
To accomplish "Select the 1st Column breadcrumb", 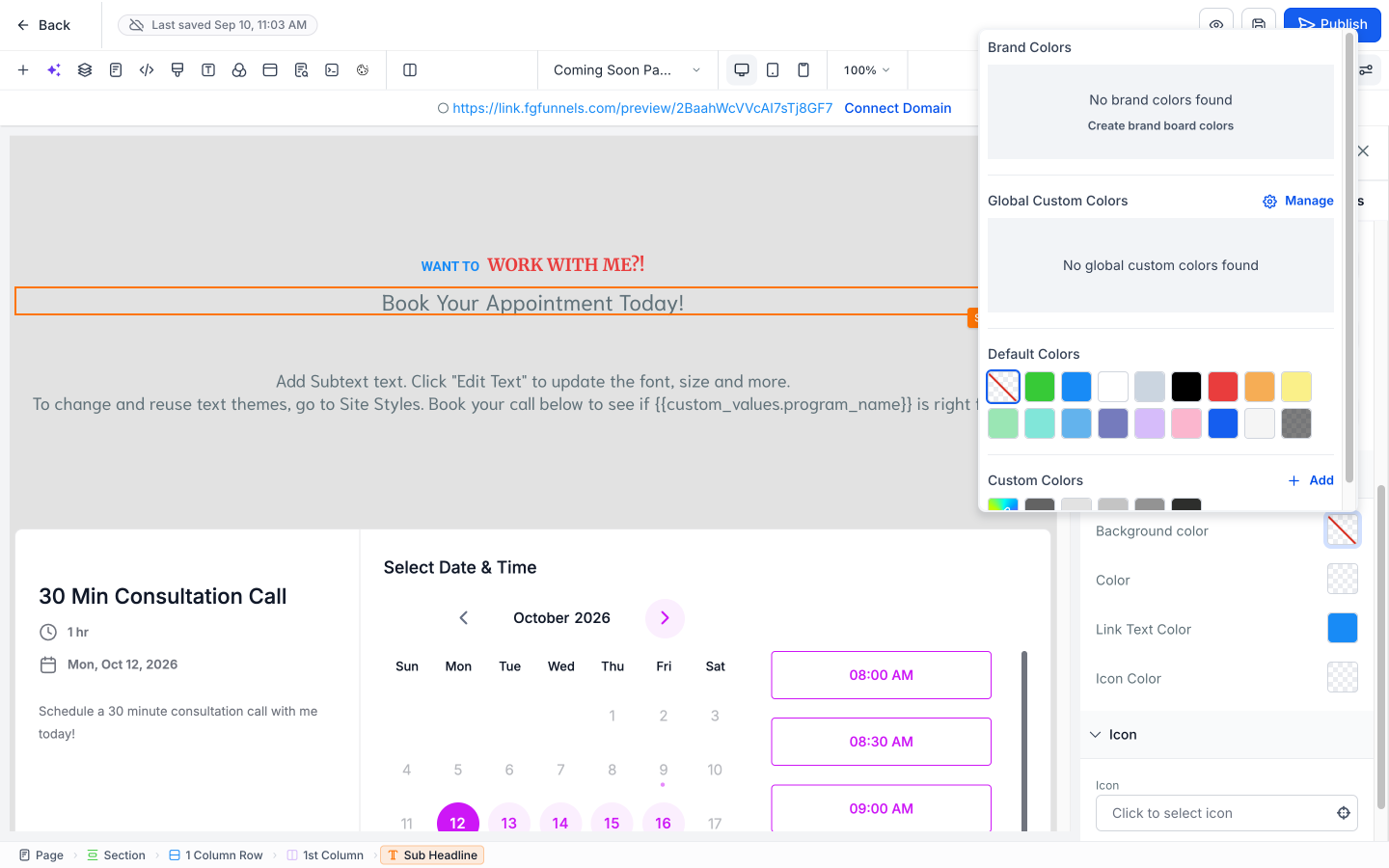I will tap(325, 855).
